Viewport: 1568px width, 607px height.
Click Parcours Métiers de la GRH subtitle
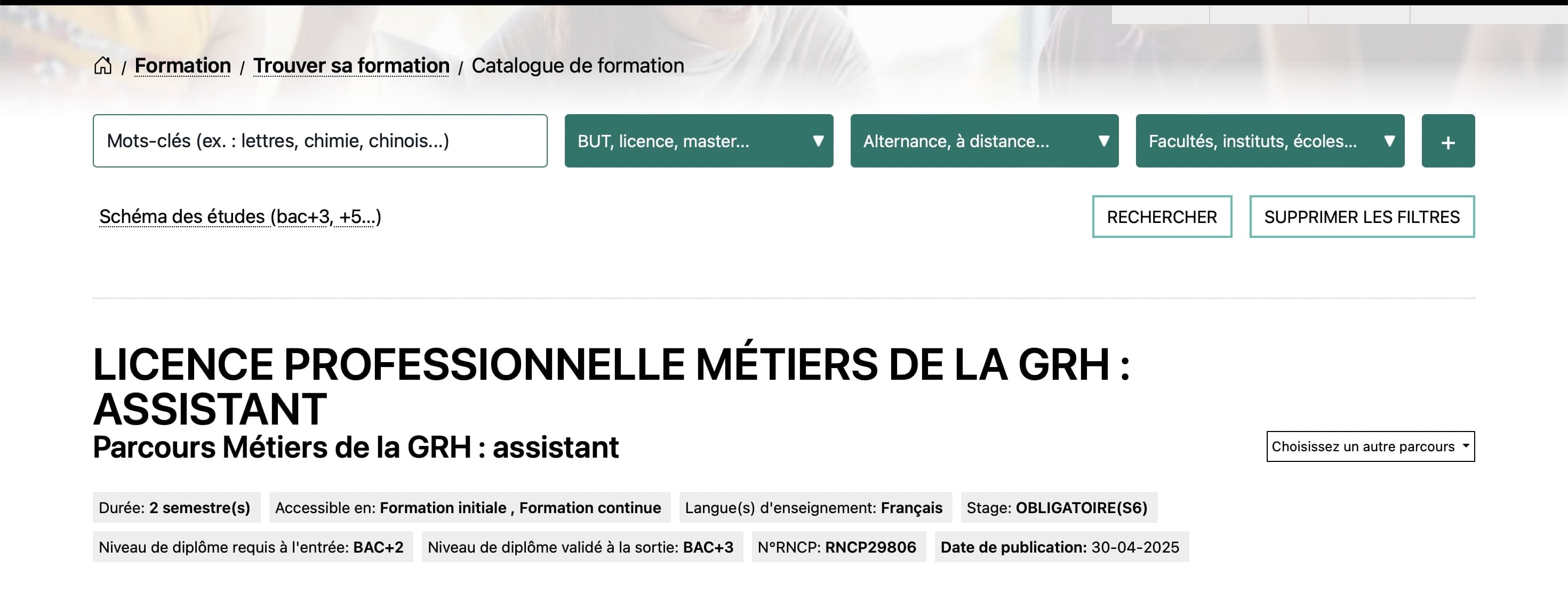tap(356, 447)
